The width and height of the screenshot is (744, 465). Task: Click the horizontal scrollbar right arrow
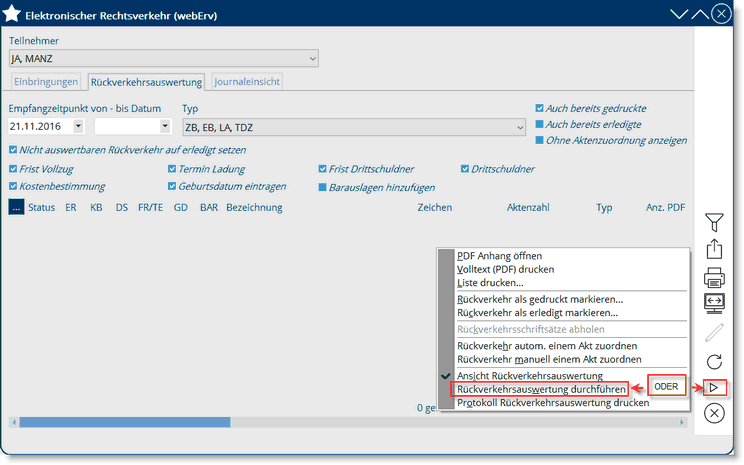click(682, 422)
